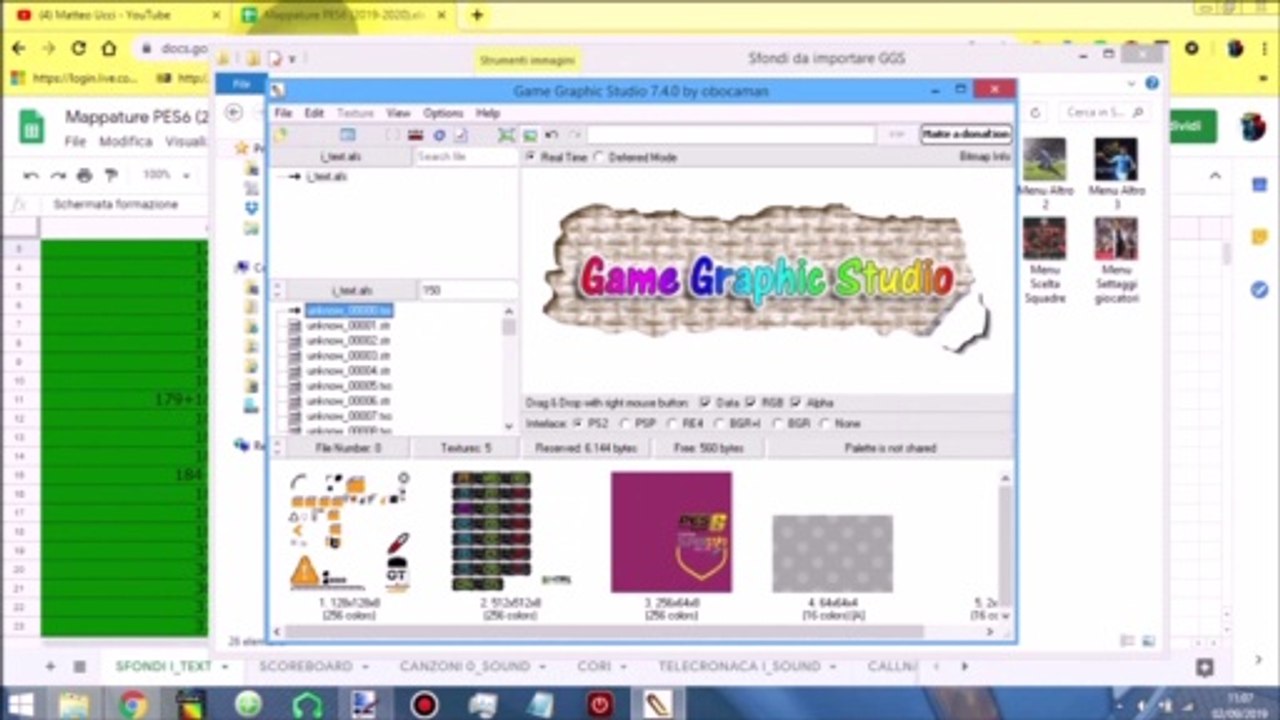Toggle the RGB checkbox
The image size is (1280, 720).
tap(750, 402)
